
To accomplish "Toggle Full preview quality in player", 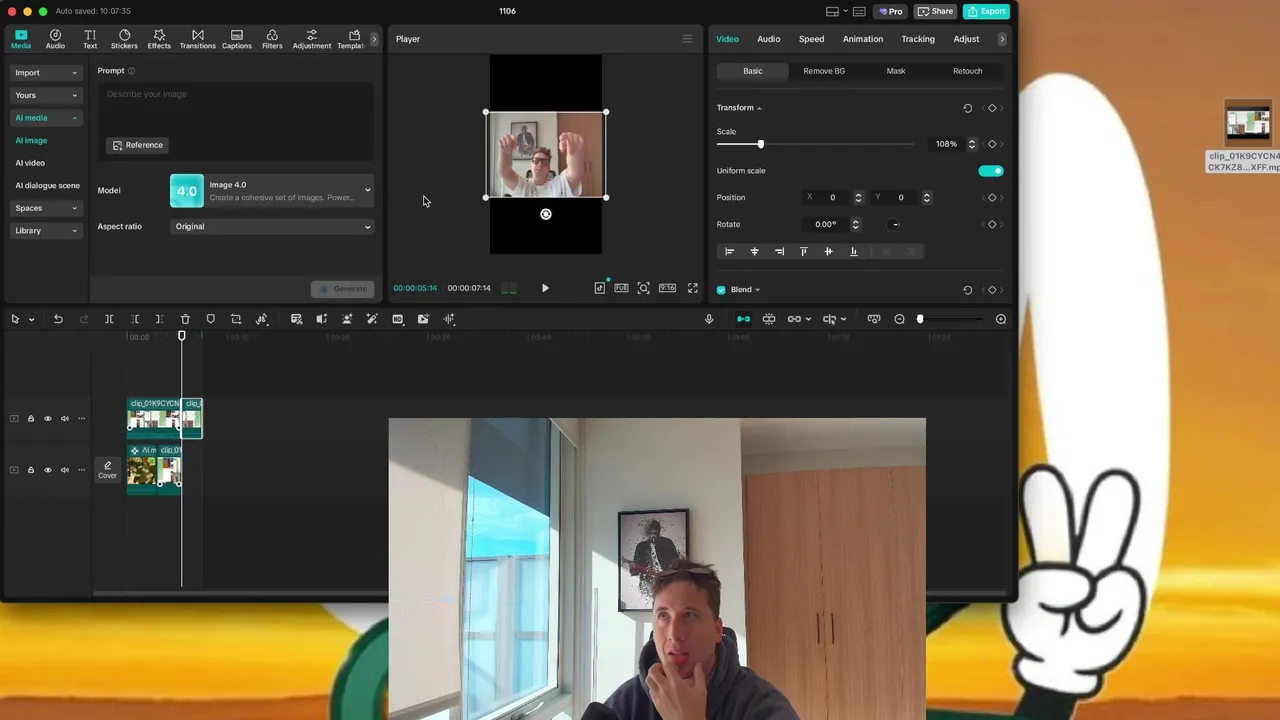I will [x=621, y=288].
